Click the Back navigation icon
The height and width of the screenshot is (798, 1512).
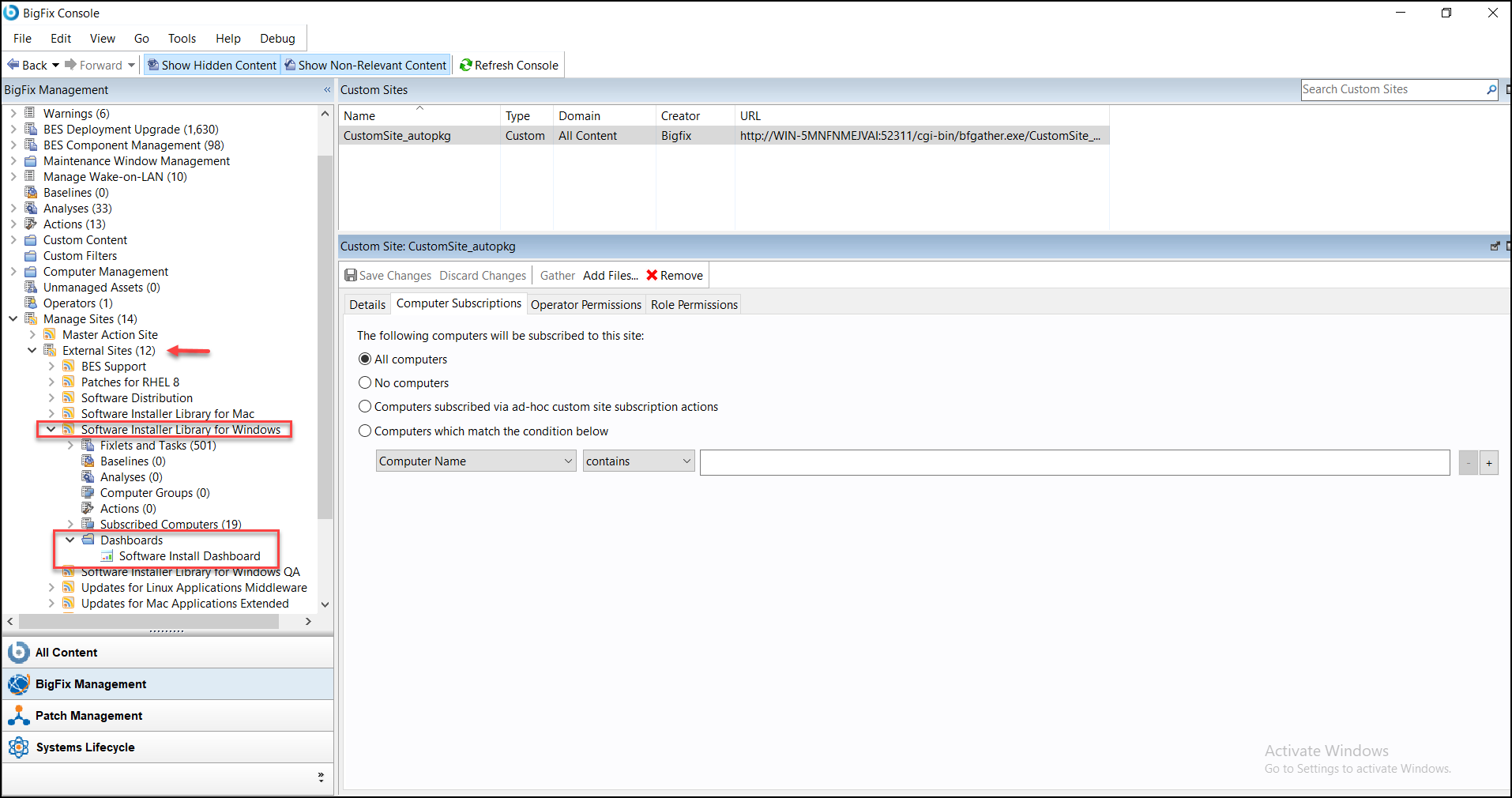pyautogui.click(x=13, y=65)
